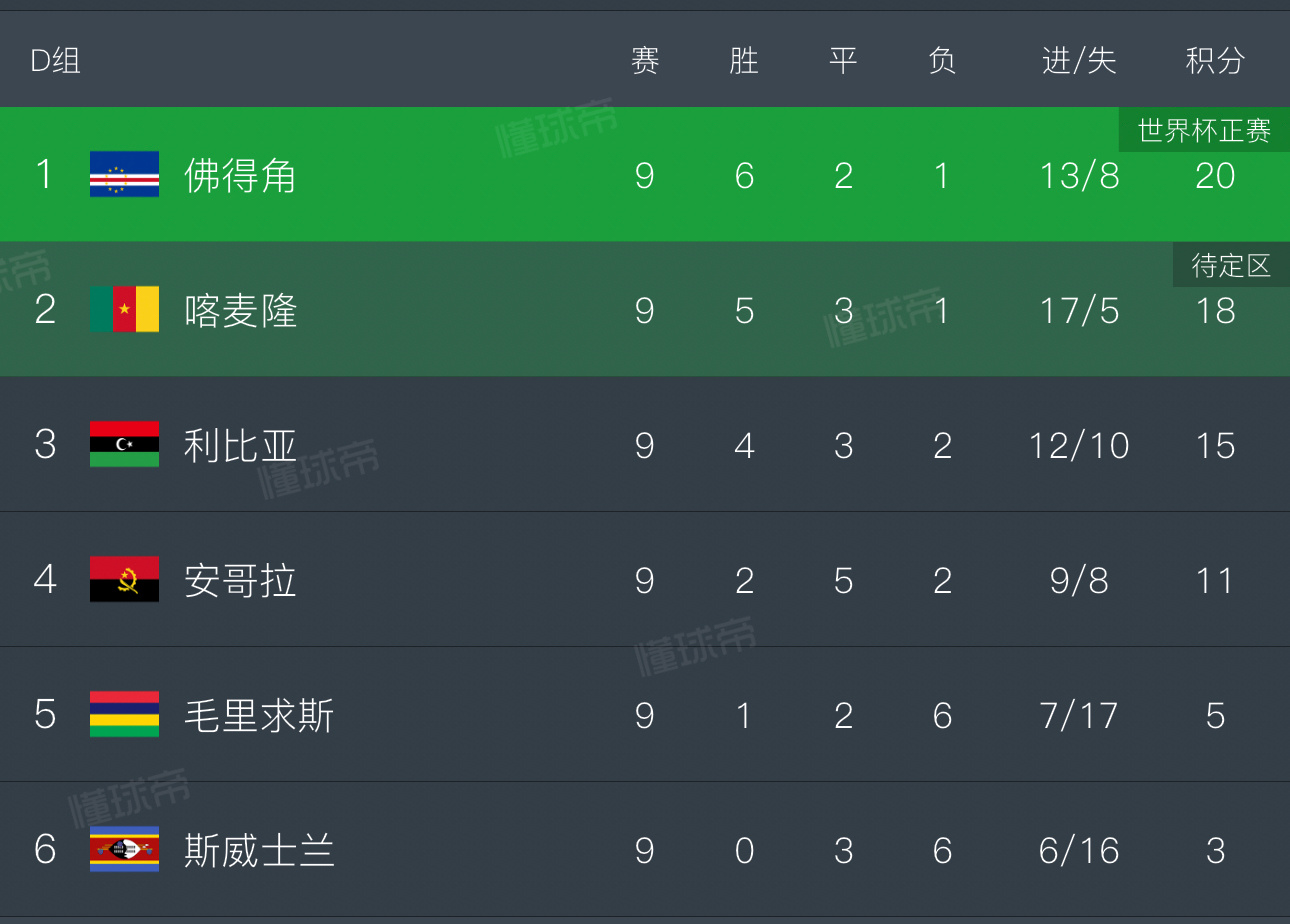Select team name 利比亚

240,446
